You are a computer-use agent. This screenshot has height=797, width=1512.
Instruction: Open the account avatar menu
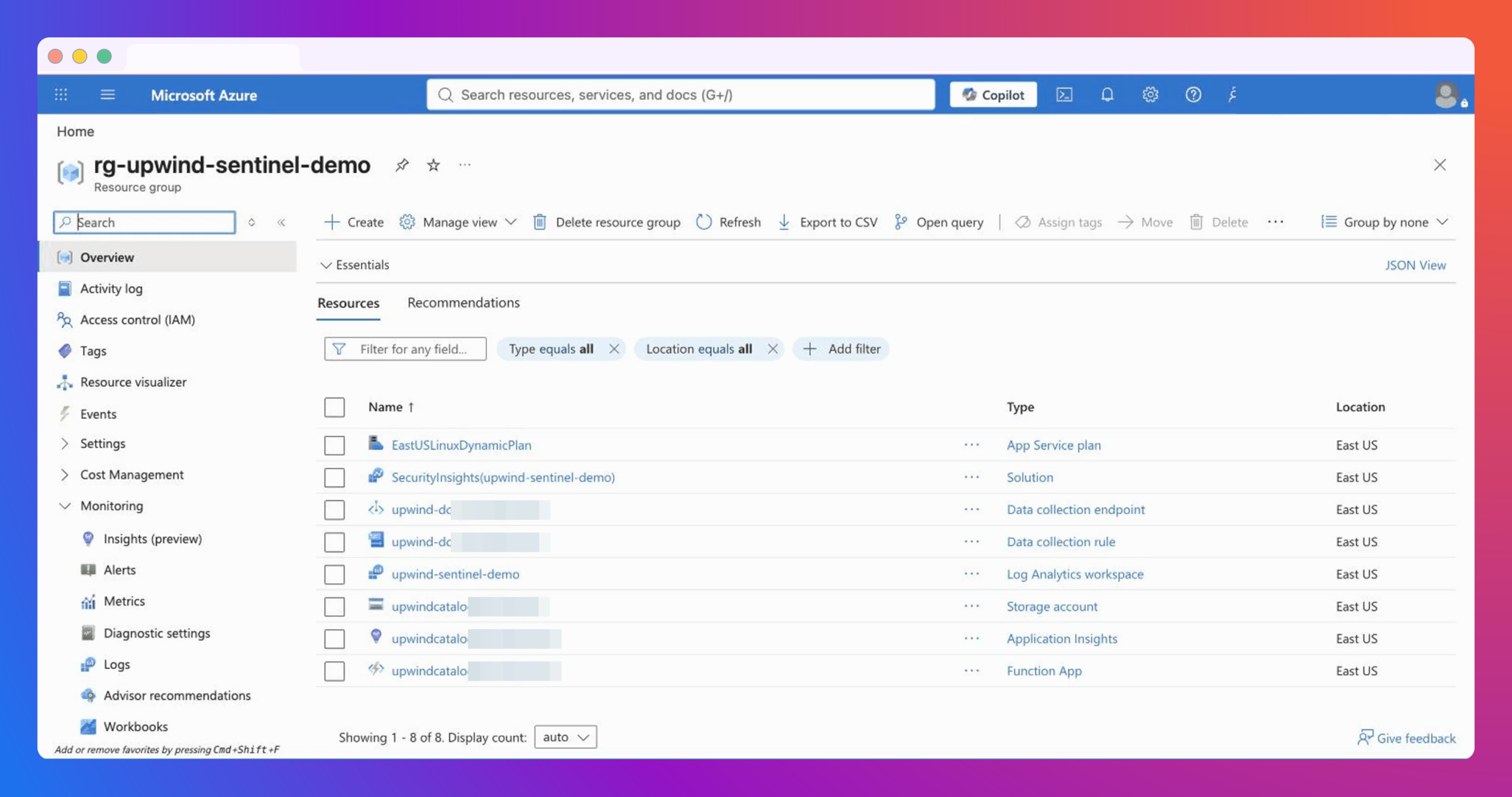click(1446, 95)
